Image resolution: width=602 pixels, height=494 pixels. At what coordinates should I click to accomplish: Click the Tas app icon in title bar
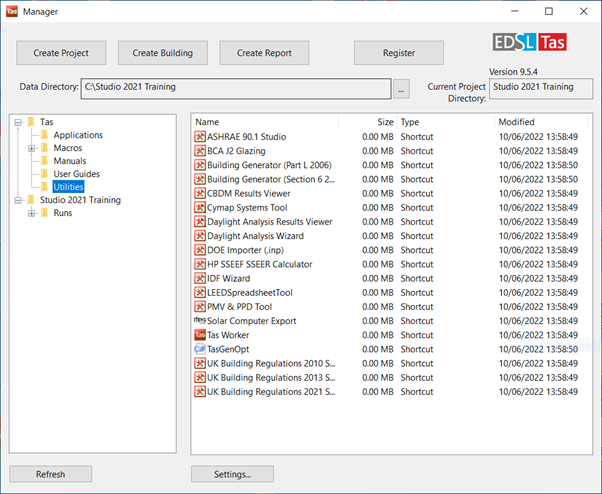[x=12, y=12]
